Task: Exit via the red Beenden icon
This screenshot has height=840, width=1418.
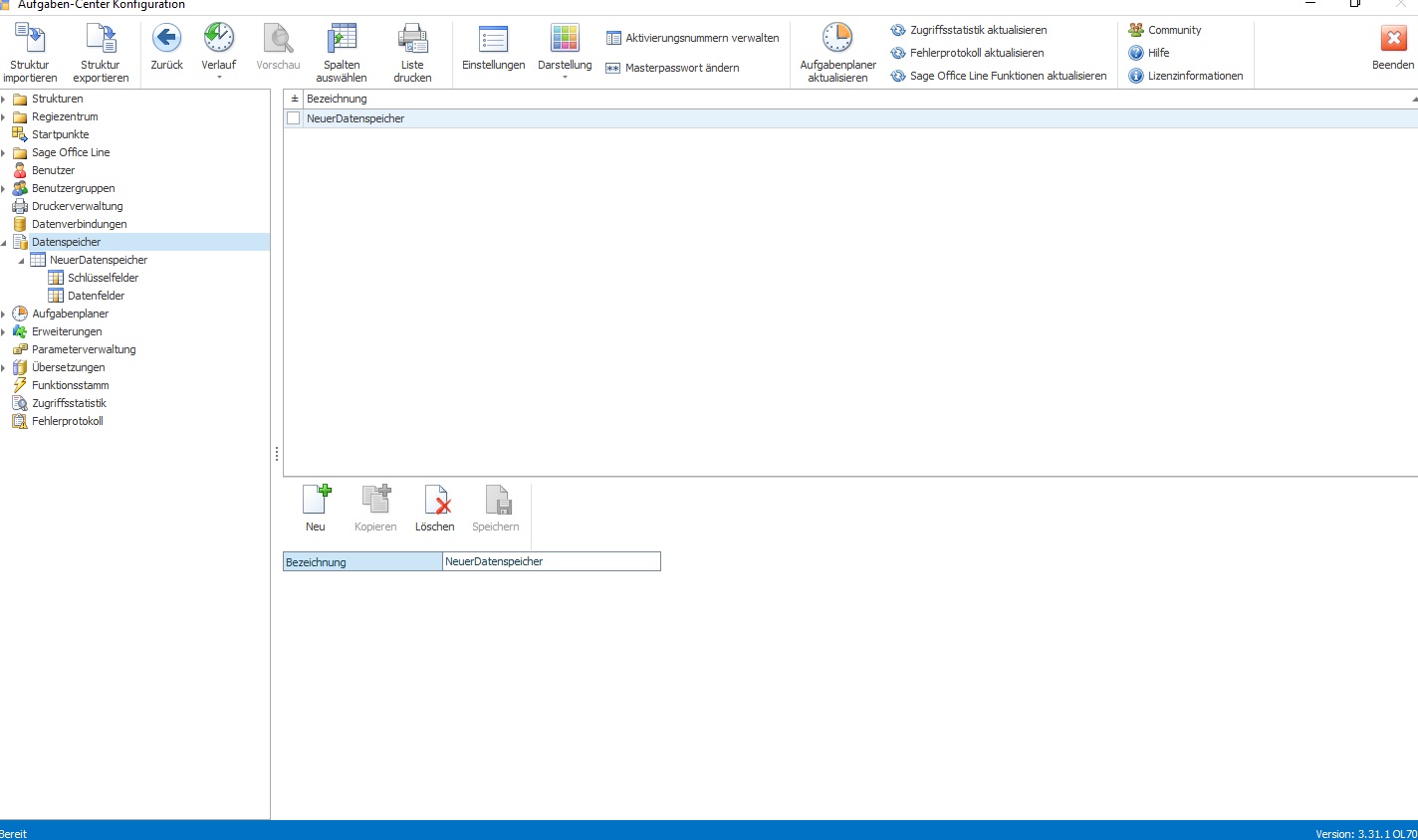Action: pyautogui.click(x=1393, y=39)
